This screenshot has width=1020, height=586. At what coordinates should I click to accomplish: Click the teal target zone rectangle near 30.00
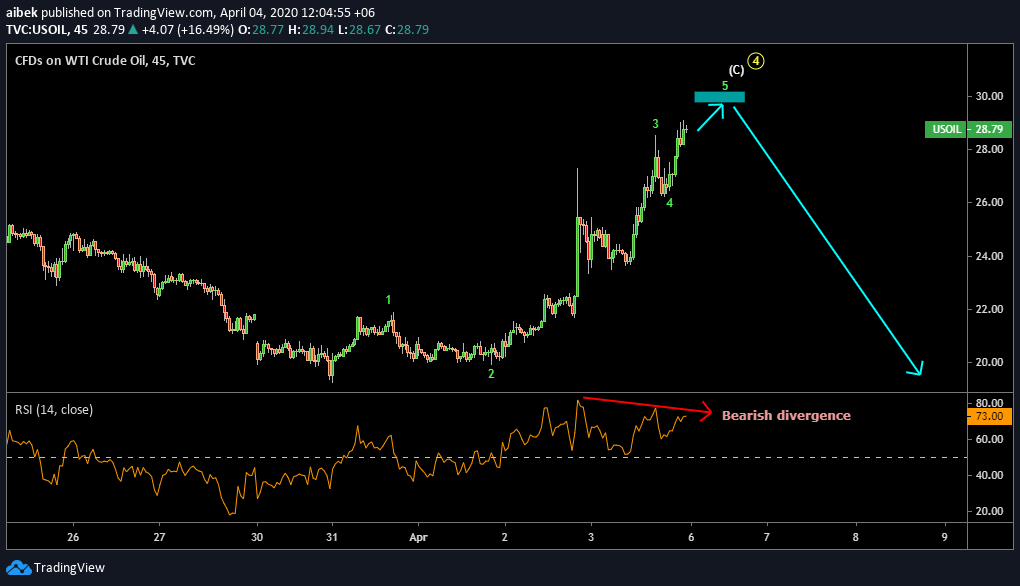[x=719, y=97]
